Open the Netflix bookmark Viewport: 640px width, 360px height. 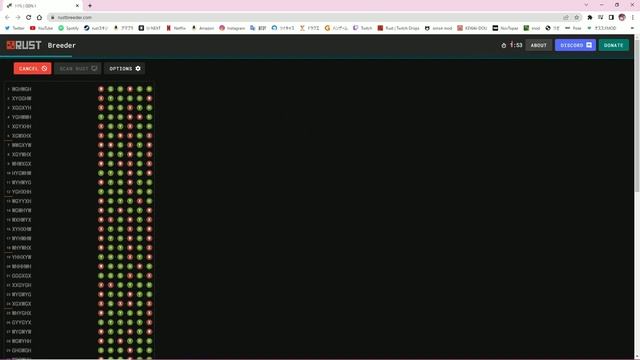click(176, 28)
